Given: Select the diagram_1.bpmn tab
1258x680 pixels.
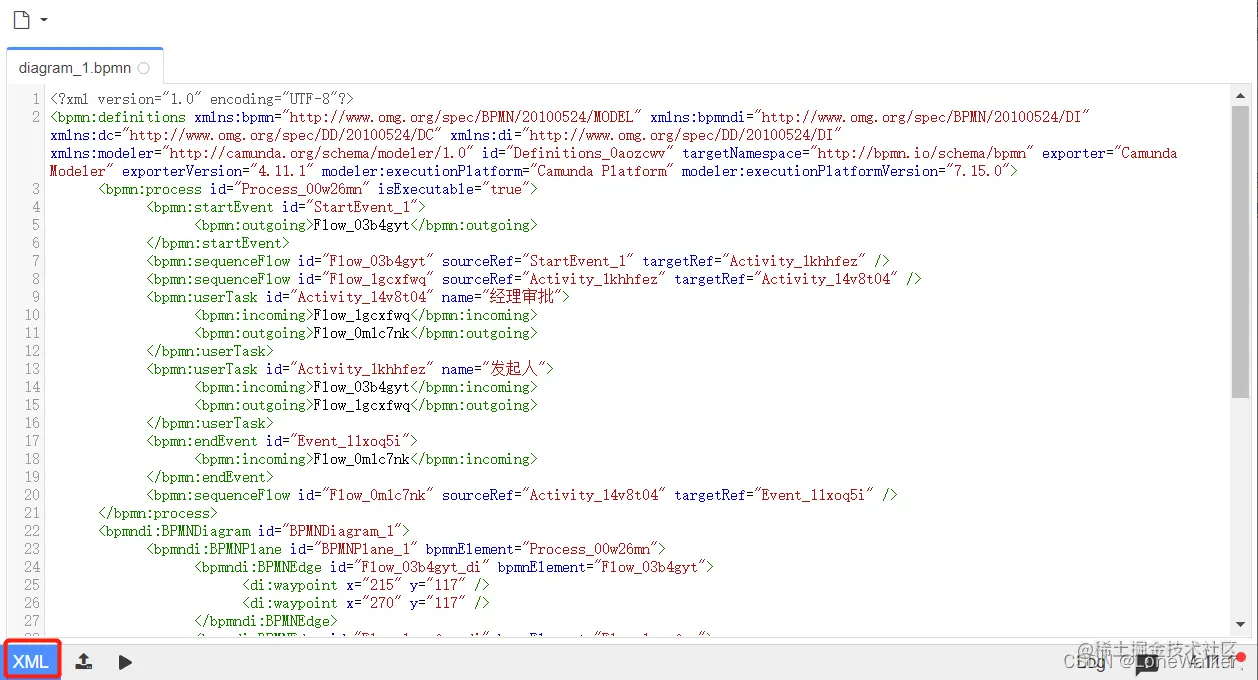Looking at the screenshot, I should click(x=84, y=68).
